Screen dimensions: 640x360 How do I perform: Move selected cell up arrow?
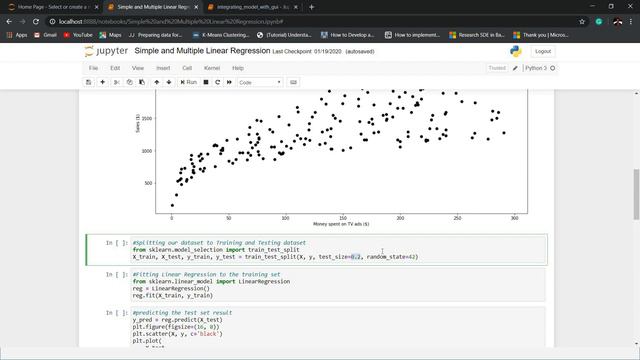click(157, 82)
